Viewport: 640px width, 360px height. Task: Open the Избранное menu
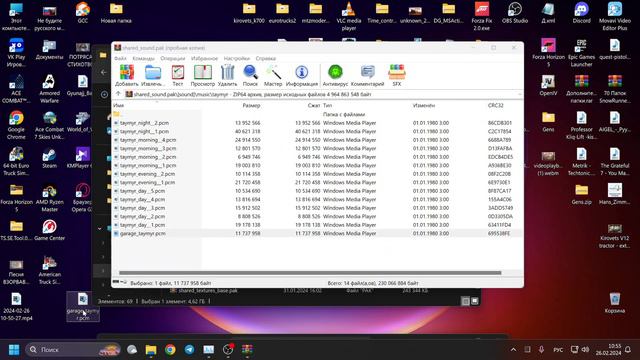[204, 58]
